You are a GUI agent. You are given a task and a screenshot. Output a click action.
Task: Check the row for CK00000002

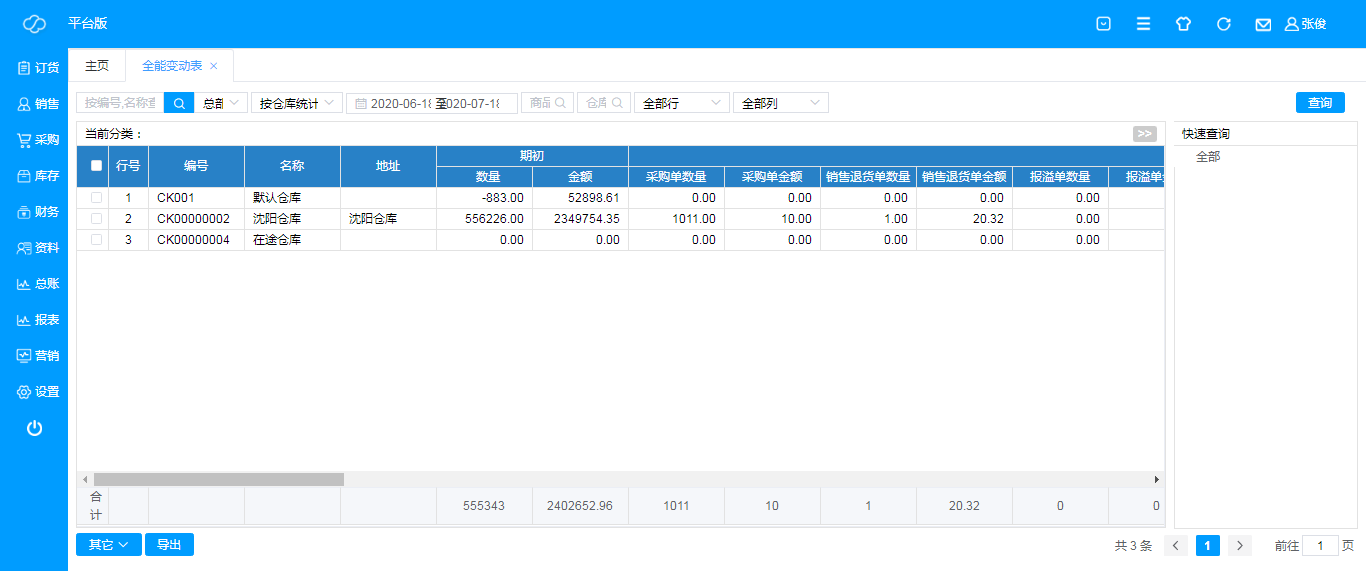click(97, 219)
